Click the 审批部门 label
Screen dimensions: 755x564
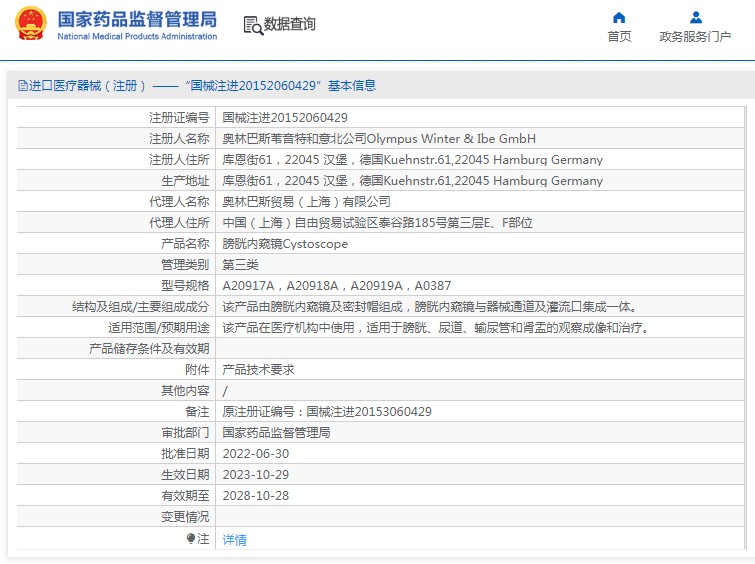pyautogui.click(x=185, y=433)
